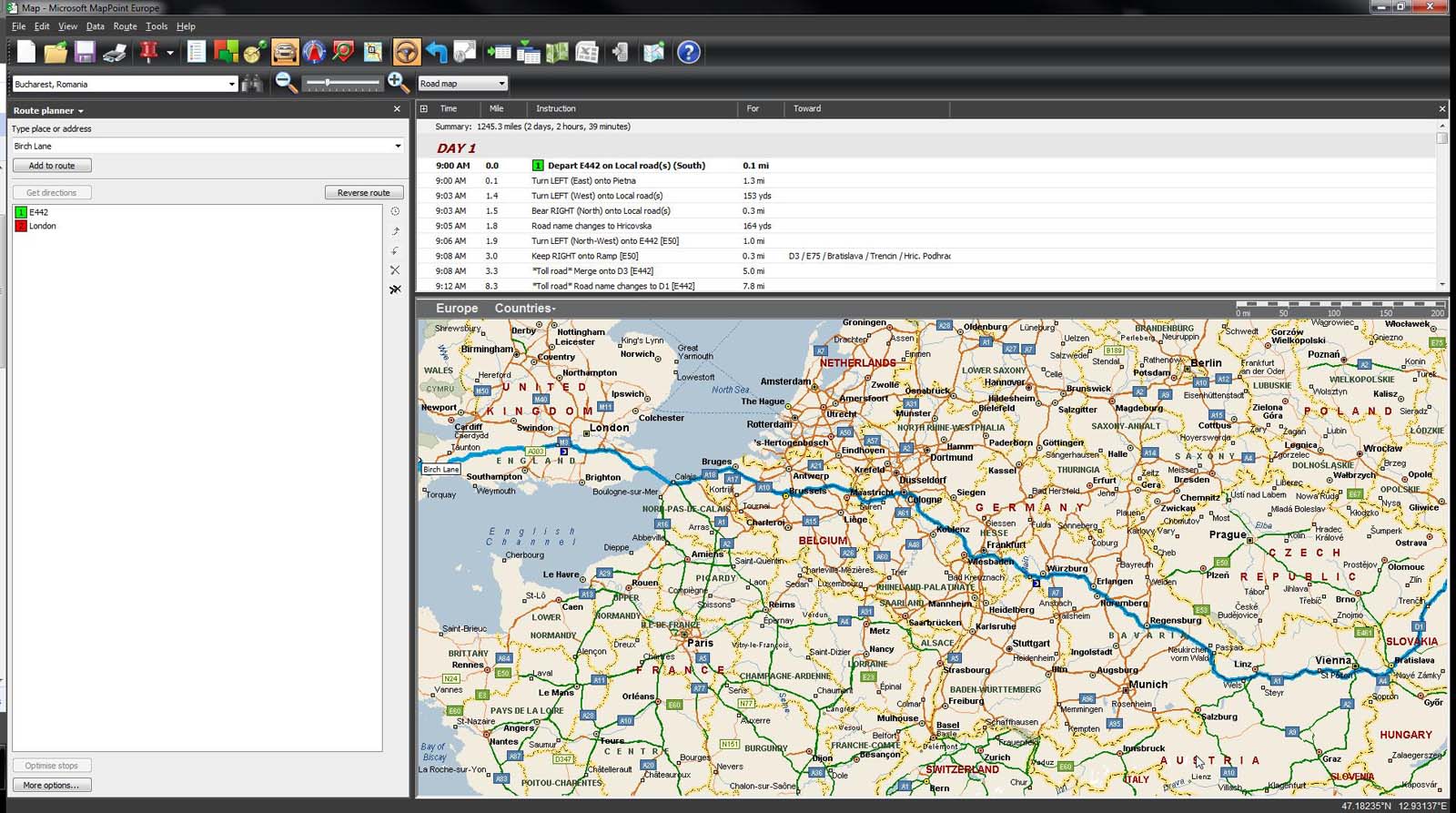1456x813 pixels.
Task: Zoom out with the minus magnifier
Action: click(x=286, y=83)
